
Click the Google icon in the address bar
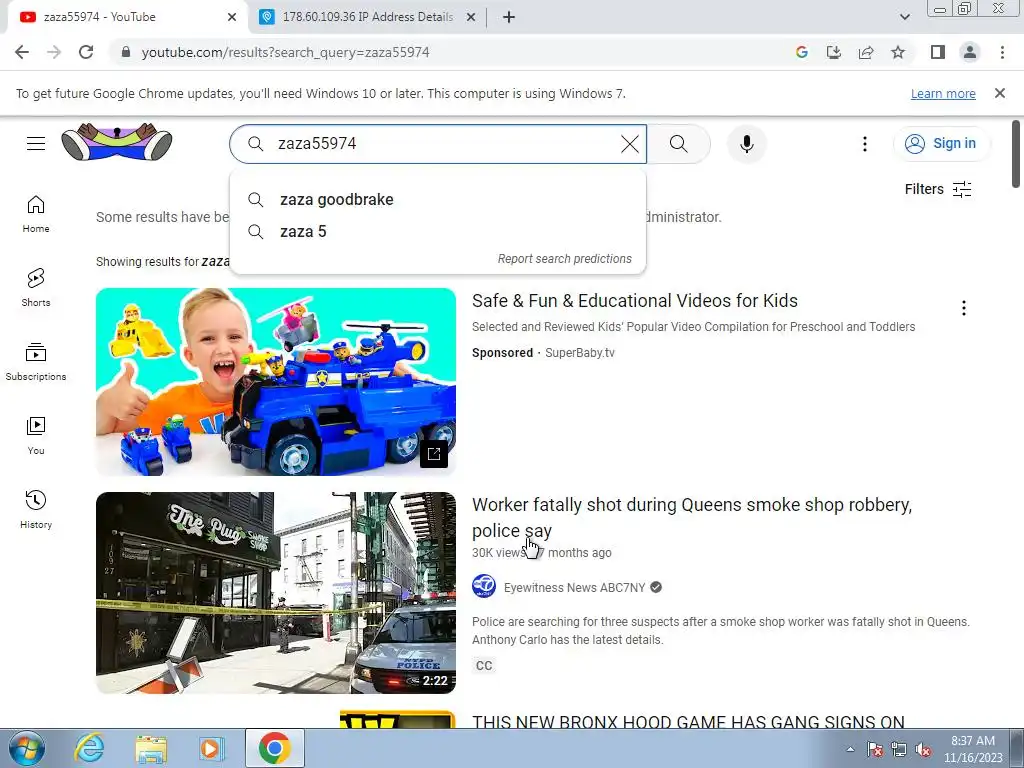coord(801,52)
